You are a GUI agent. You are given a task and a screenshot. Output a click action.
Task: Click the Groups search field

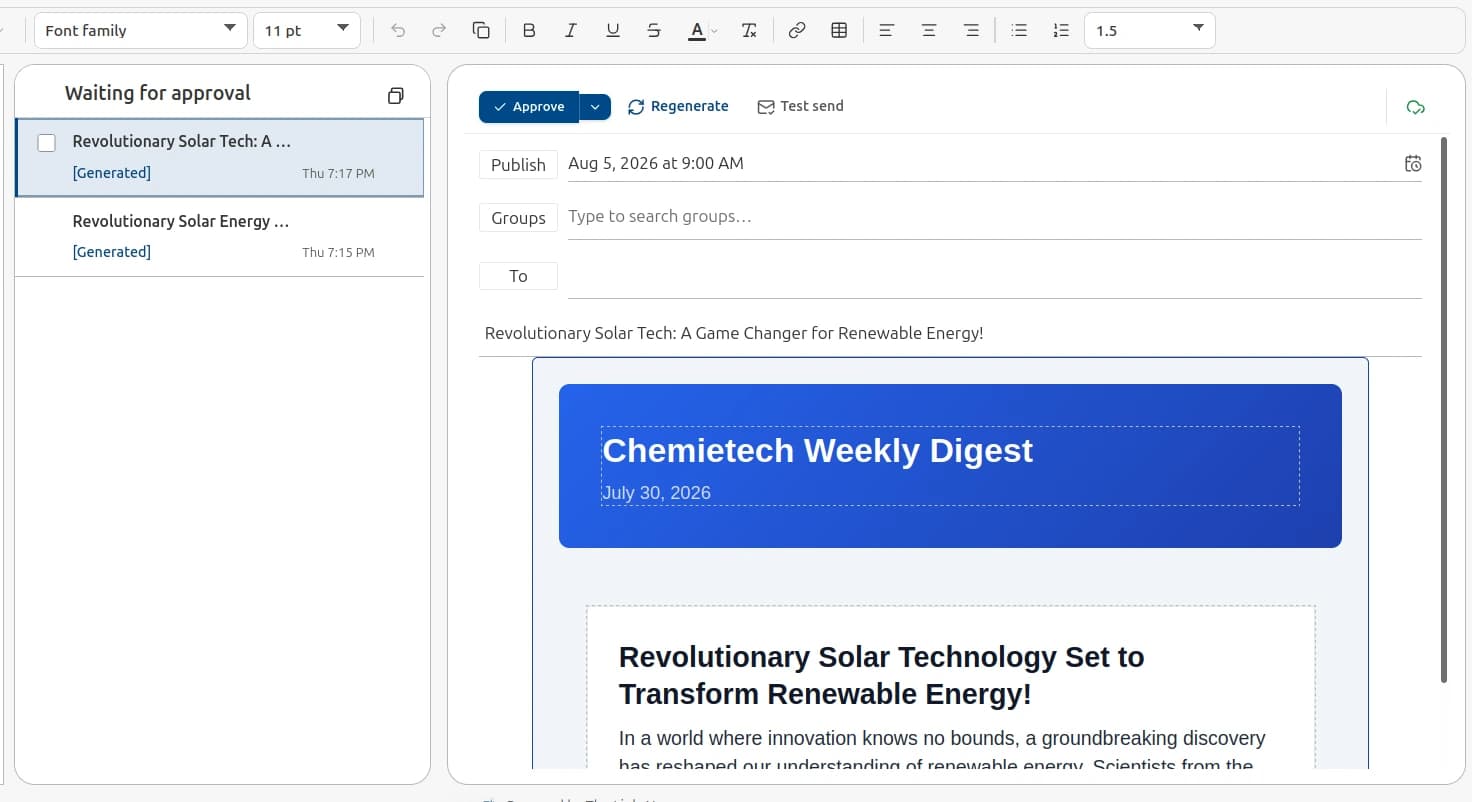[994, 217]
